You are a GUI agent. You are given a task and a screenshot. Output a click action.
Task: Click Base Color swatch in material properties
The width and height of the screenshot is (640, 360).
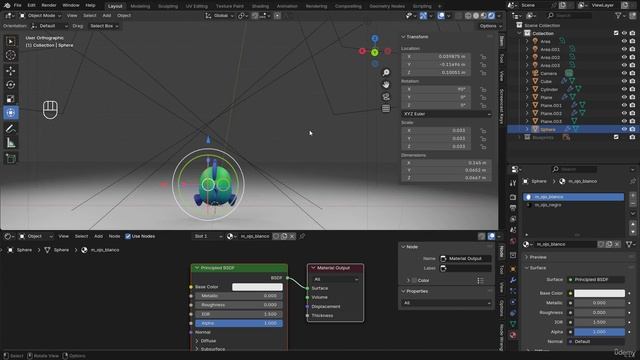coord(599,293)
